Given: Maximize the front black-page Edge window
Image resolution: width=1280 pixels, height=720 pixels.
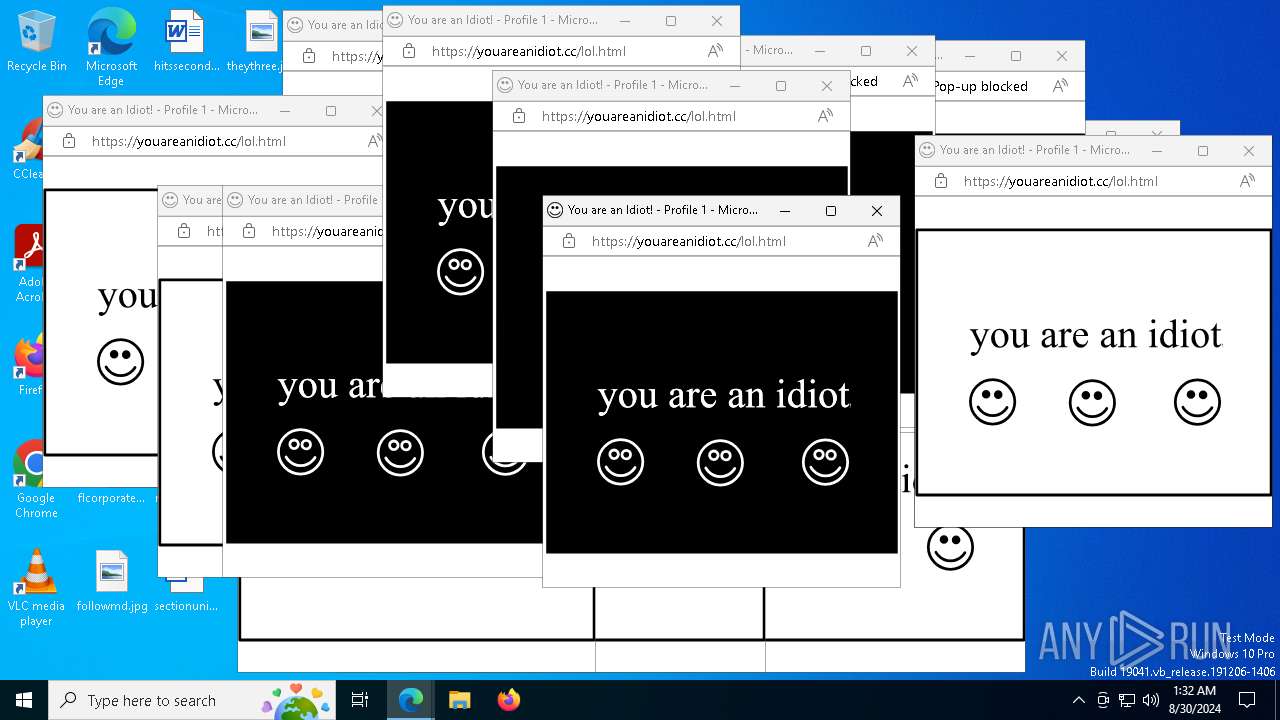Looking at the screenshot, I should point(831,211).
